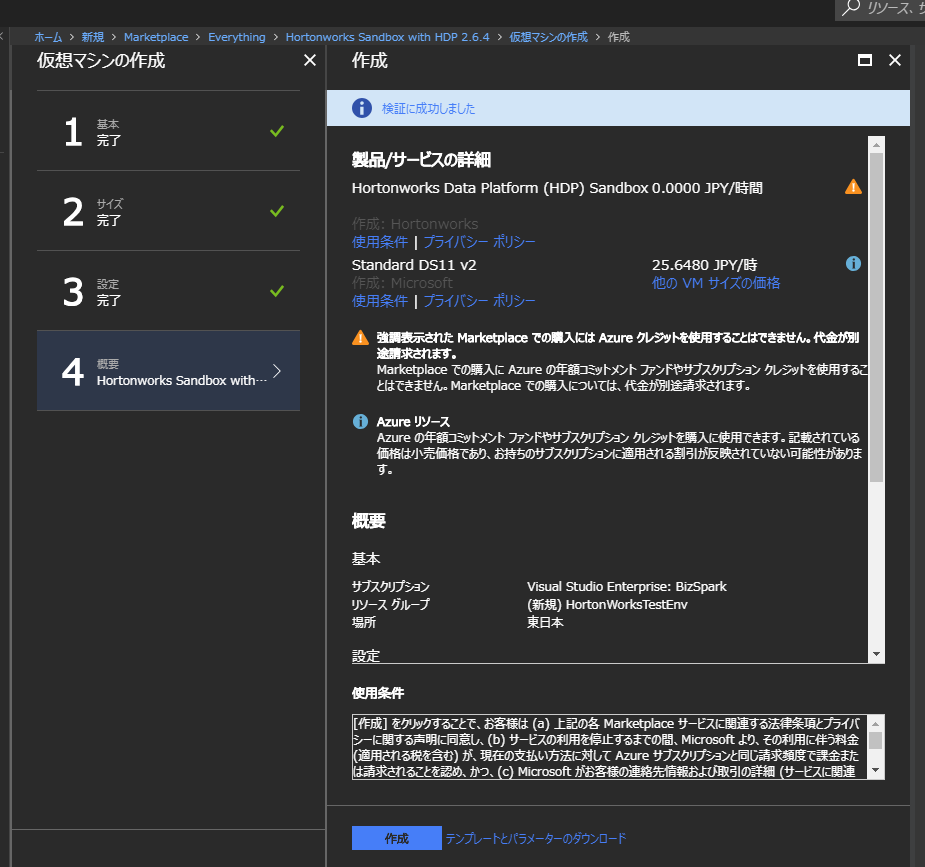The width and height of the screenshot is (925, 867).
Task: Click the green checkmark on step 2 サイズ
Action: 277,211
